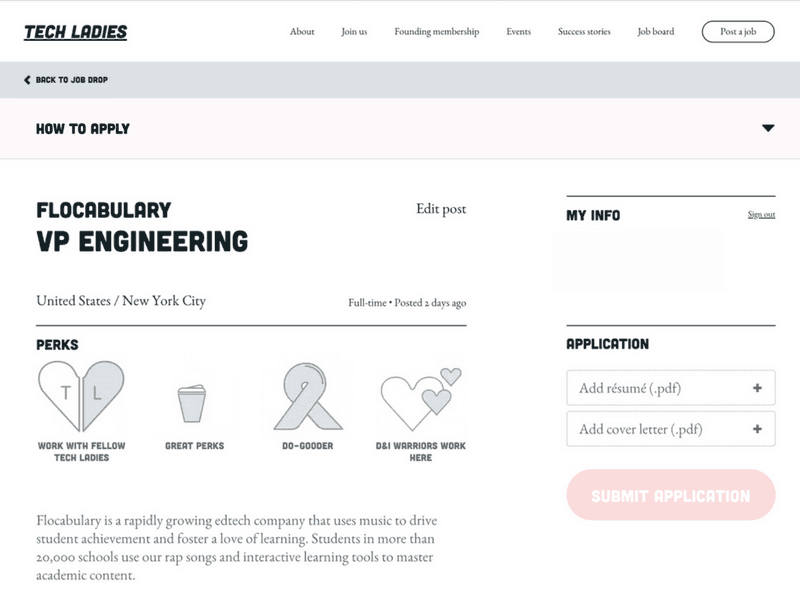Viewport: 800px width, 600px height.
Task: Click the ribbon Do-Gooder icon
Action: [x=308, y=396]
